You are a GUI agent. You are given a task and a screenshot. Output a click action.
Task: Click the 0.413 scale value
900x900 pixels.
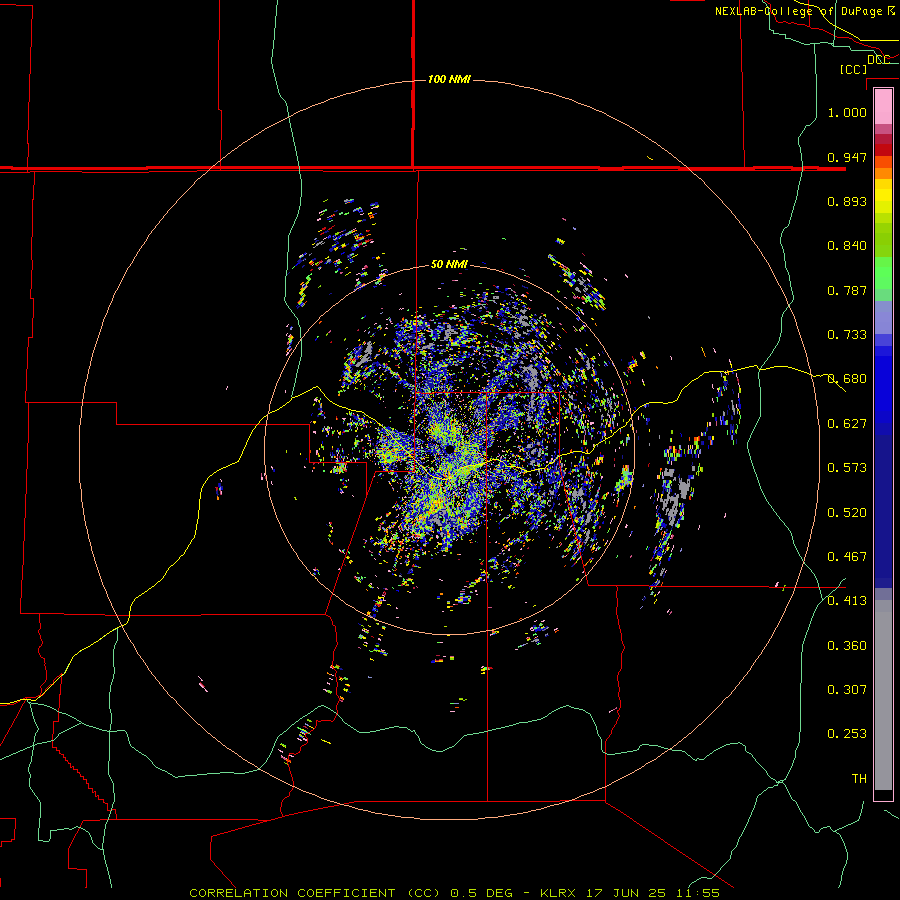(x=847, y=601)
